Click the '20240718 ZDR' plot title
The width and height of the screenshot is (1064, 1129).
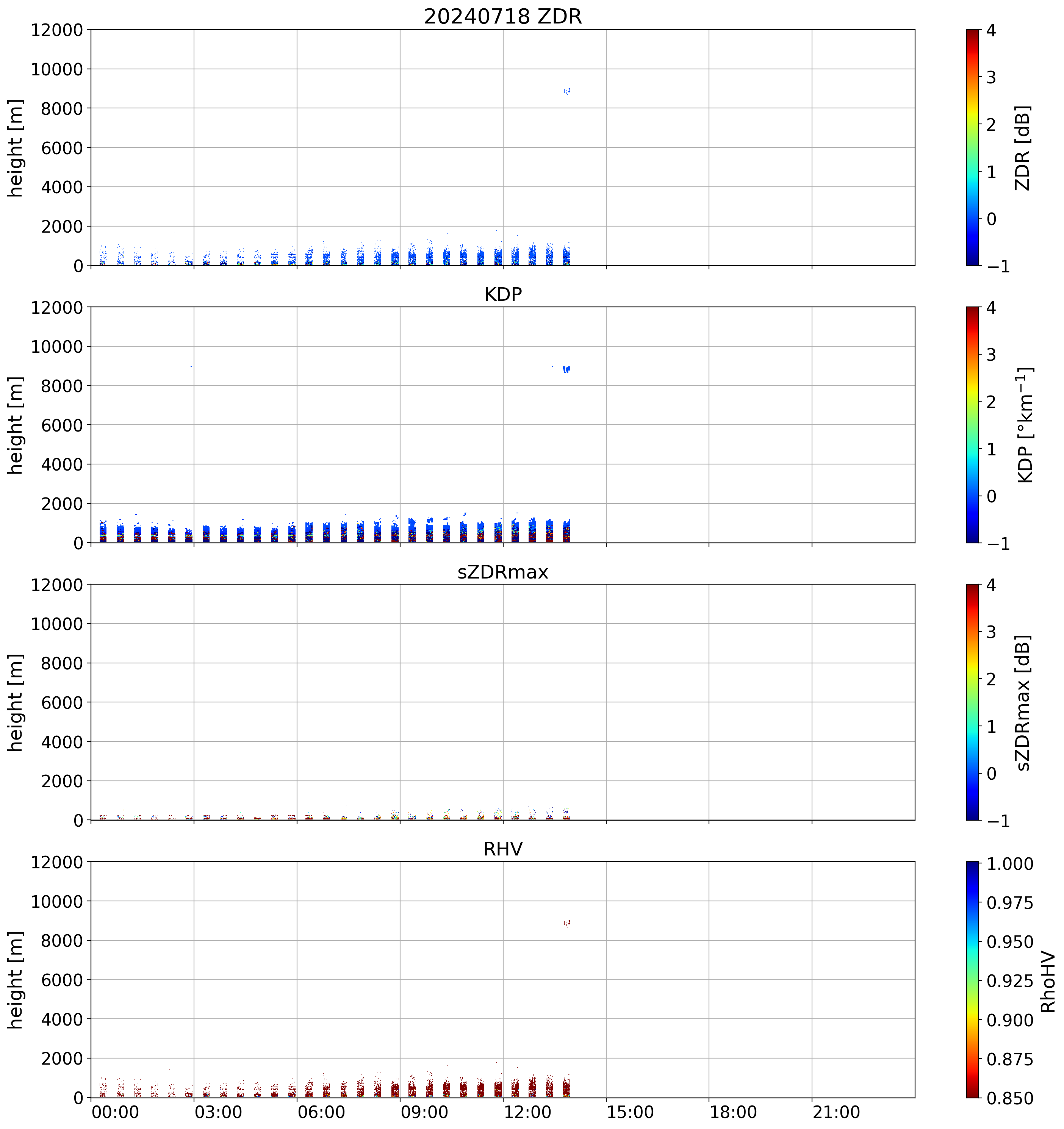pos(503,16)
